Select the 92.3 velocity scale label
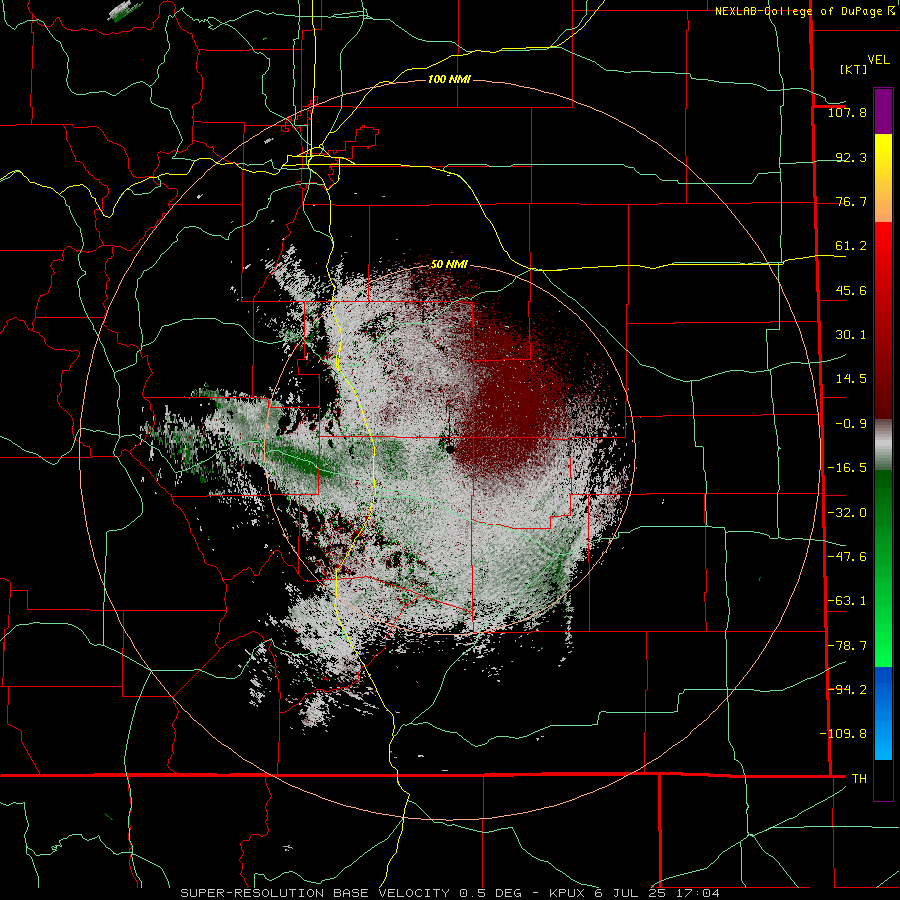Screen dimensions: 900x900 851,157
